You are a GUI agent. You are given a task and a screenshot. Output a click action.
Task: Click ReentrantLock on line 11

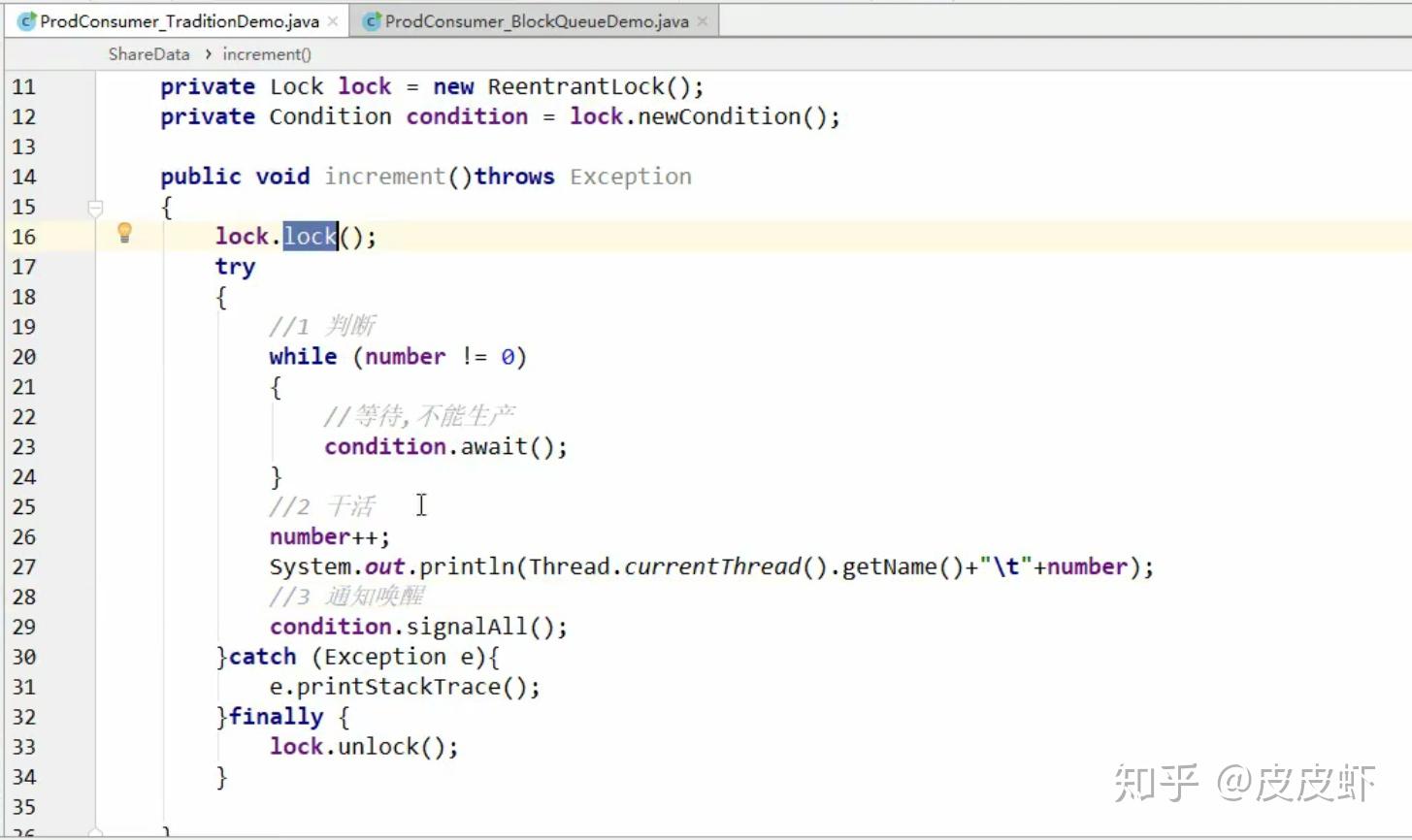click(575, 87)
